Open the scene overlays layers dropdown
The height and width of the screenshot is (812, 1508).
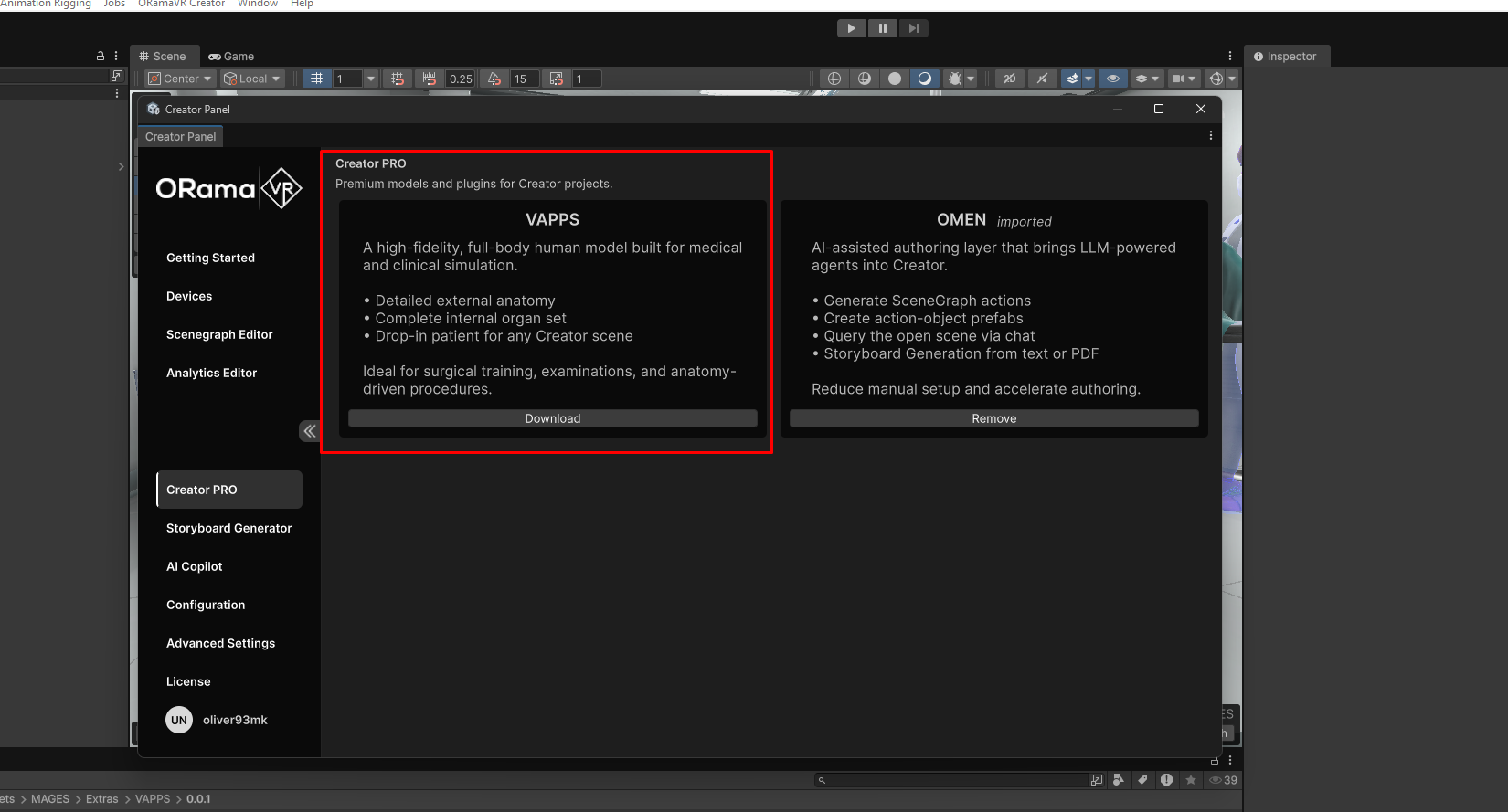pyautogui.click(x=1146, y=79)
